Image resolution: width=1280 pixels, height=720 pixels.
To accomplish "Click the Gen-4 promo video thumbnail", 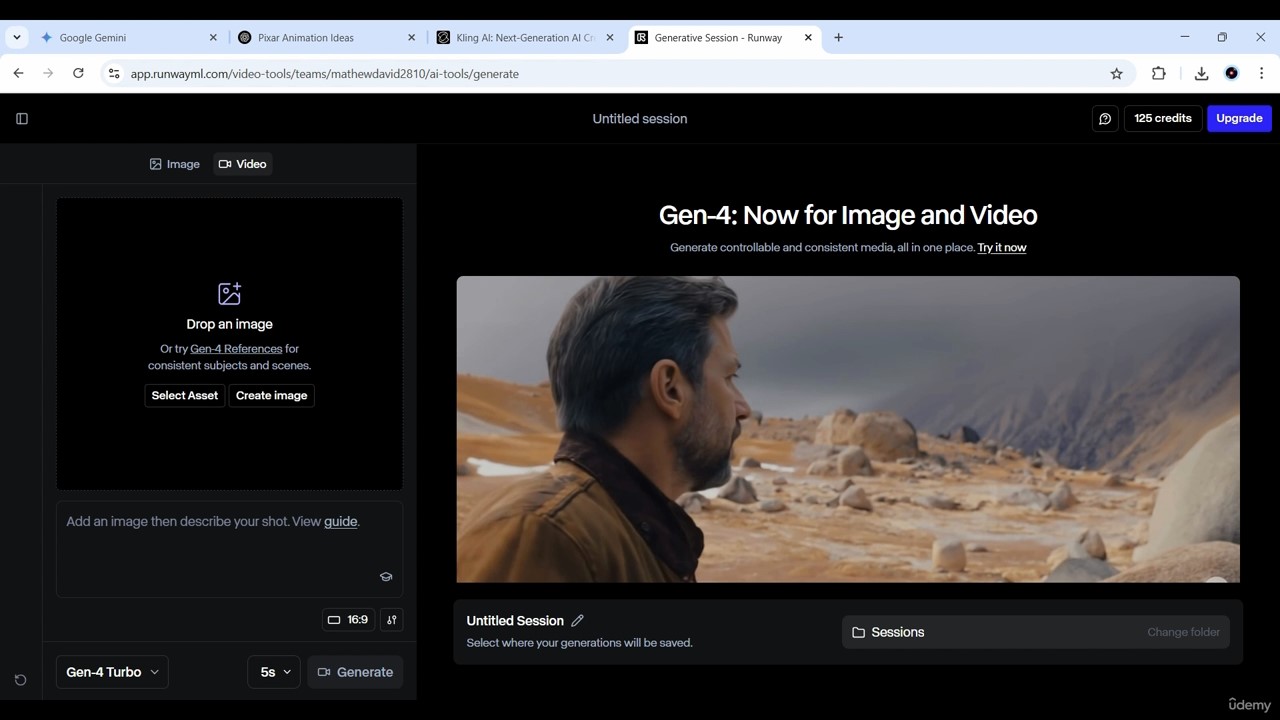I will pos(848,429).
